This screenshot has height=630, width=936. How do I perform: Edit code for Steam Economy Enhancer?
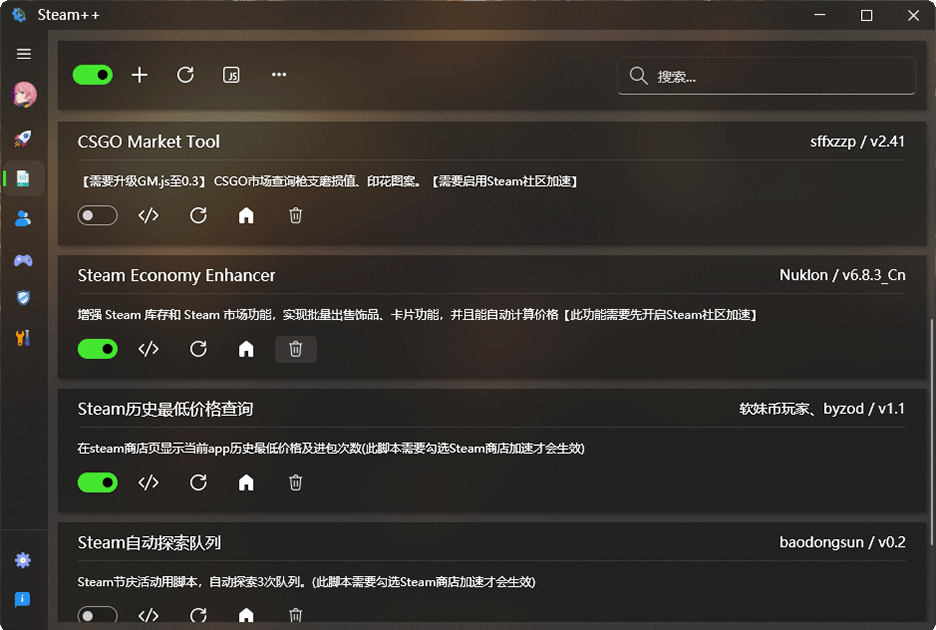tap(148, 348)
